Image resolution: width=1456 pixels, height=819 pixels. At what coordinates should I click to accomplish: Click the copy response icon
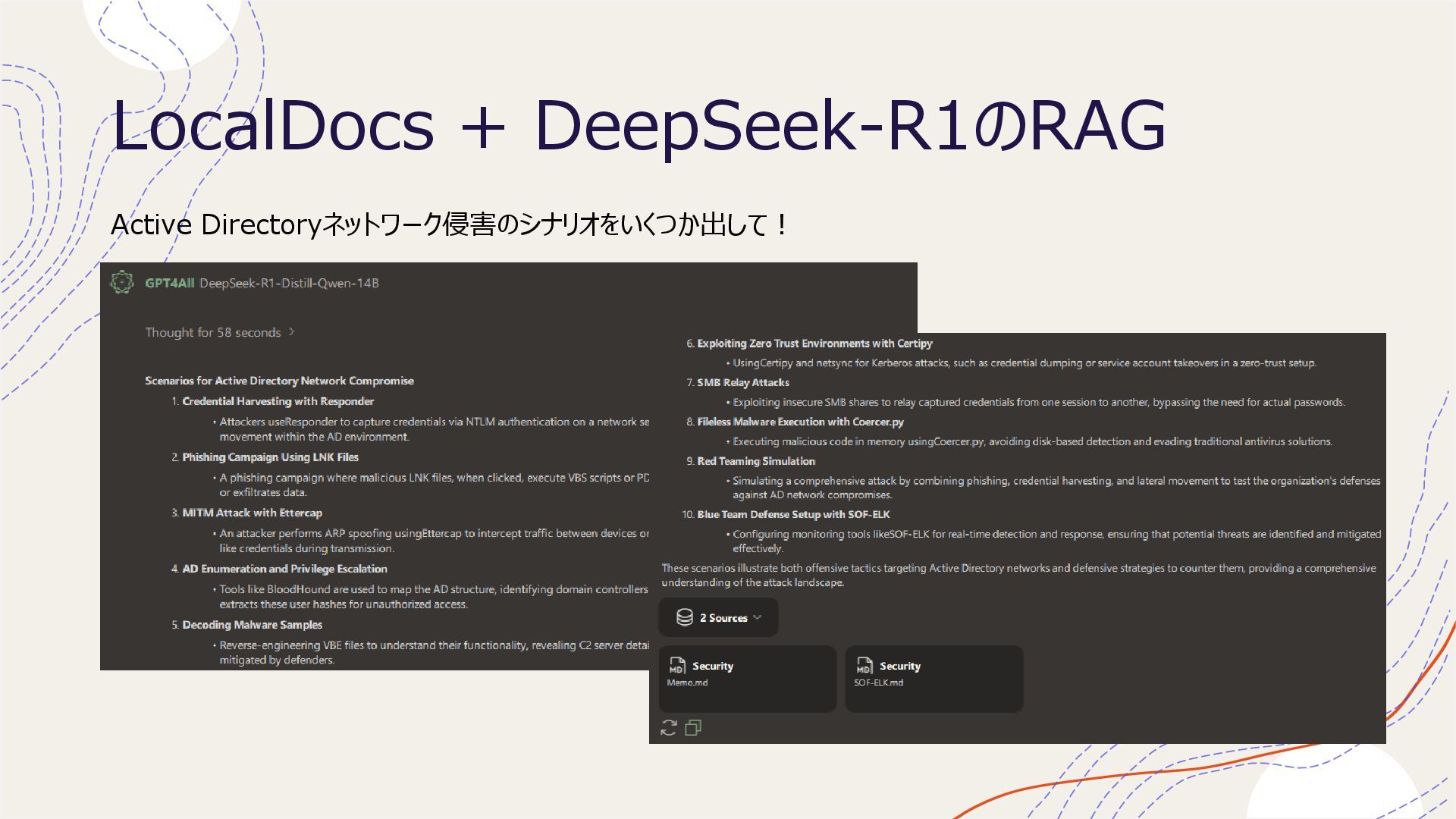(x=692, y=728)
